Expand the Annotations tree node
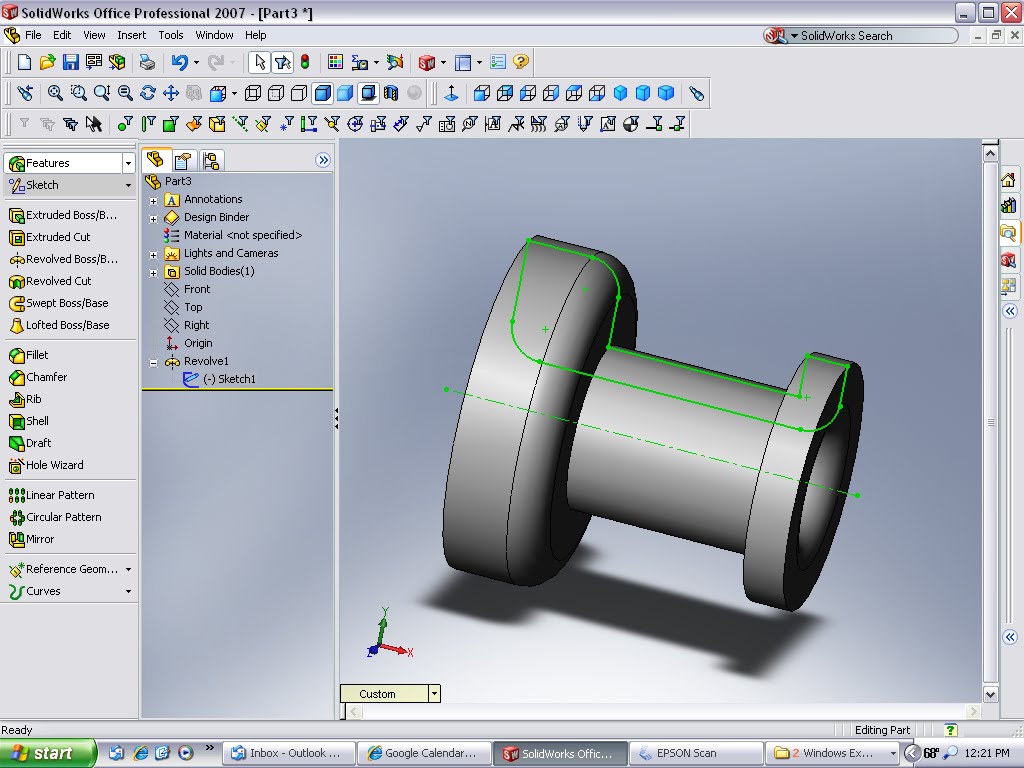The height and width of the screenshot is (768, 1024). [155, 198]
